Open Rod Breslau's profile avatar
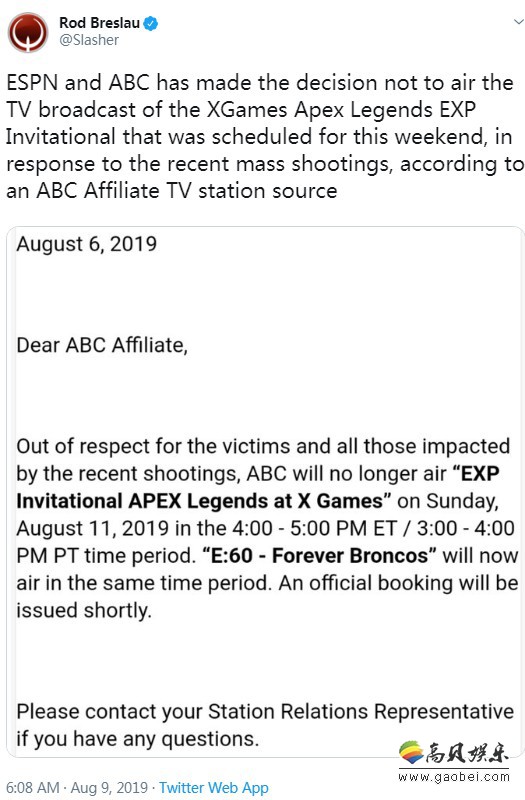Image resolution: width=525 pixels, height=800 pixels. [28, 32]
